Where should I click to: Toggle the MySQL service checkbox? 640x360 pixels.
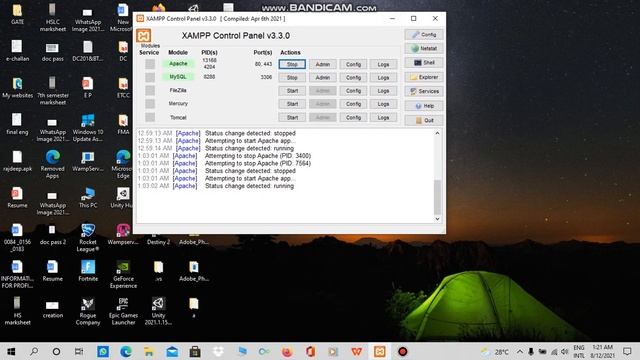150,77
